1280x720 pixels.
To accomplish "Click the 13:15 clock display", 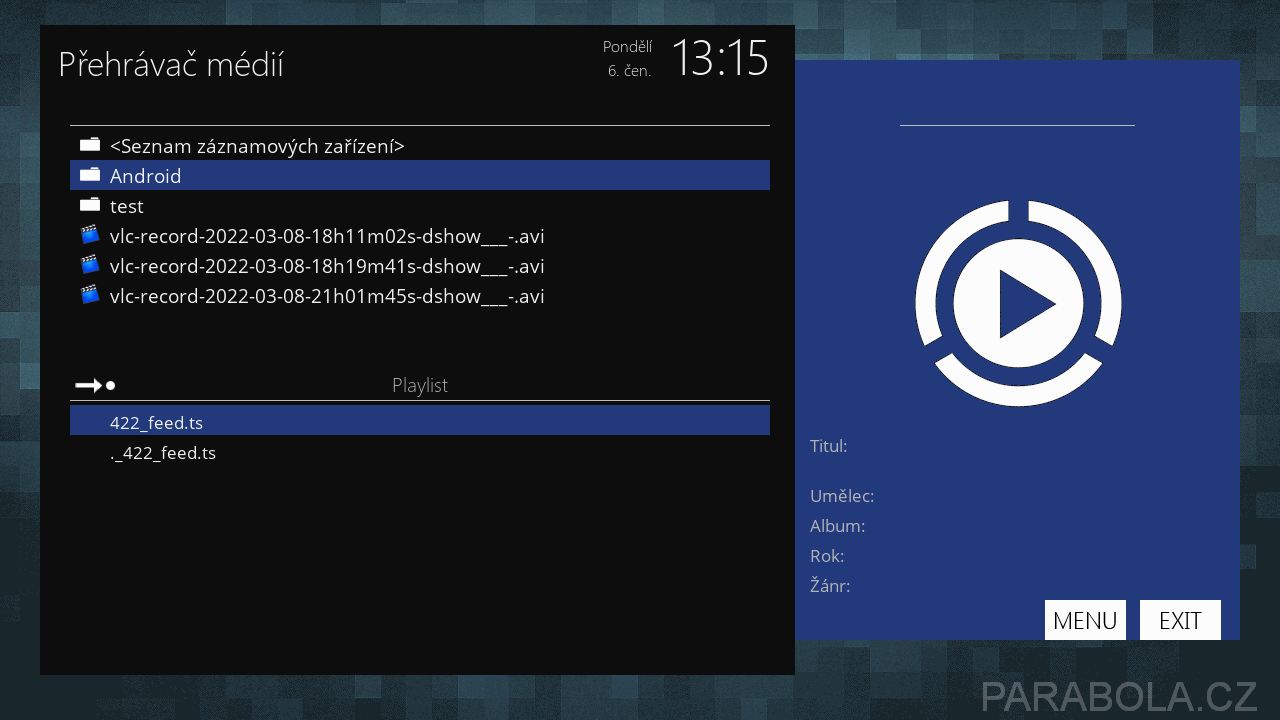I will (719, 58).
